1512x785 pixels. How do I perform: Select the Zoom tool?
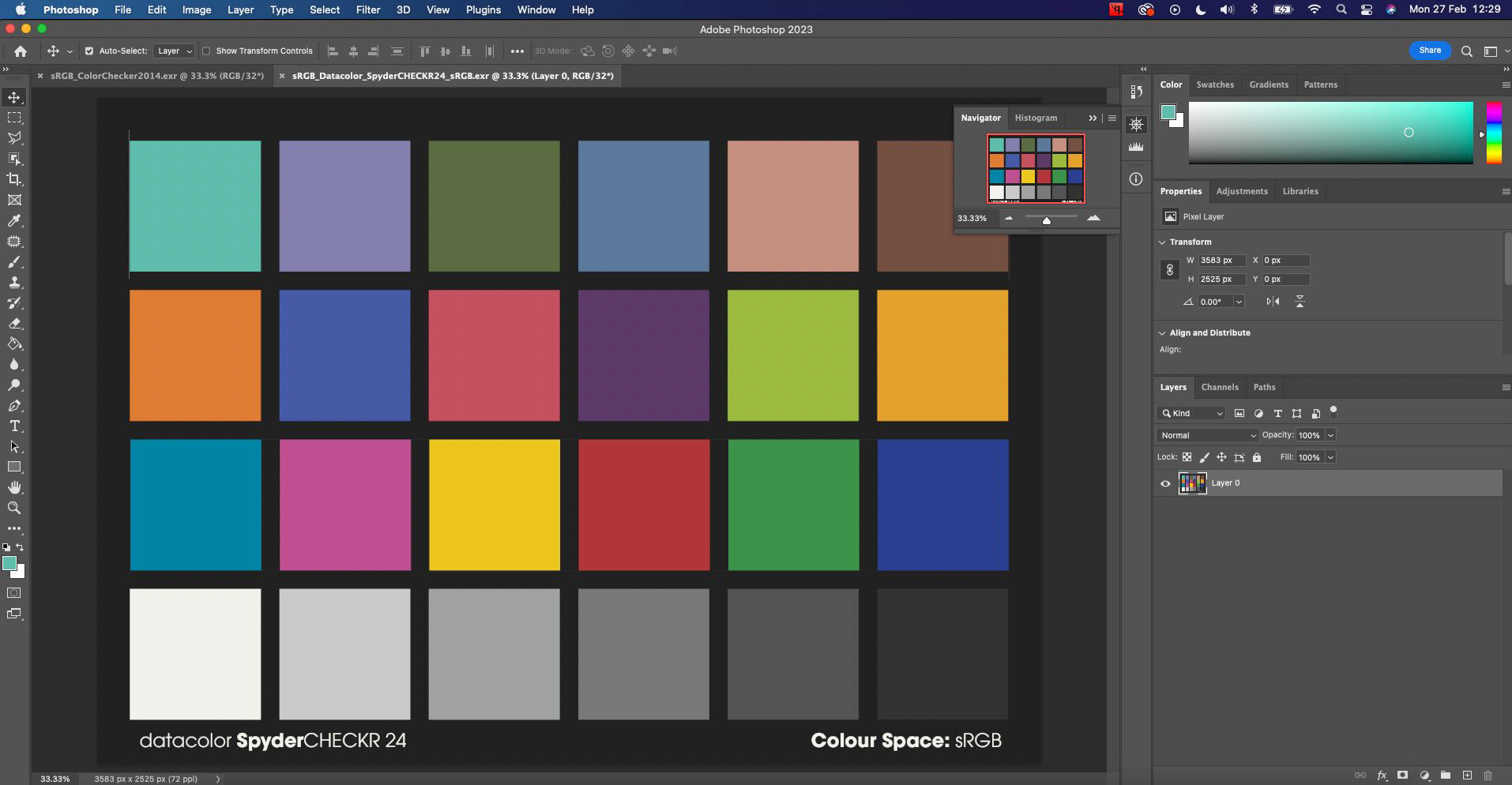(14, 509)
